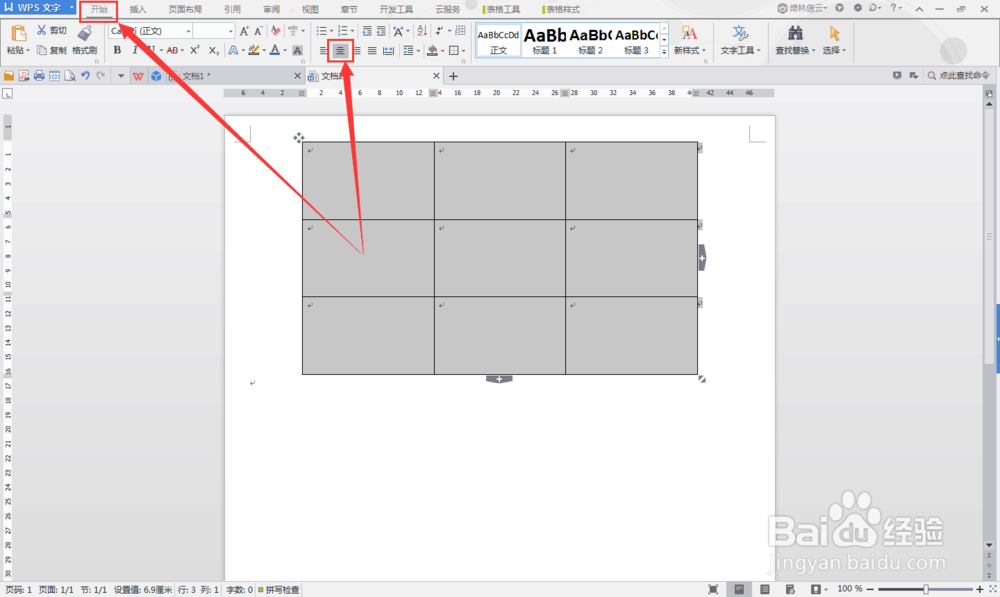Click the sort A-Z icon

(422, 31)
